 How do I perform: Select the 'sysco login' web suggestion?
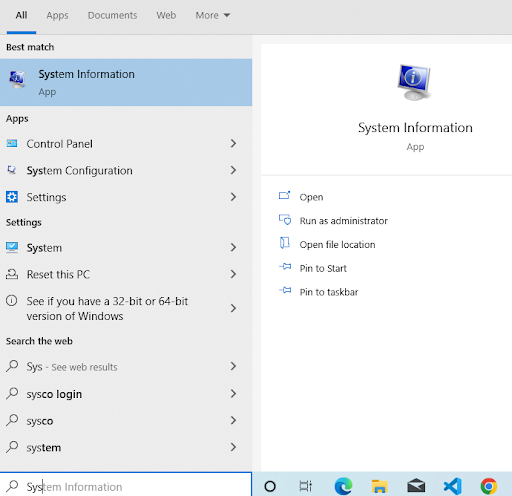click(54, 394)
